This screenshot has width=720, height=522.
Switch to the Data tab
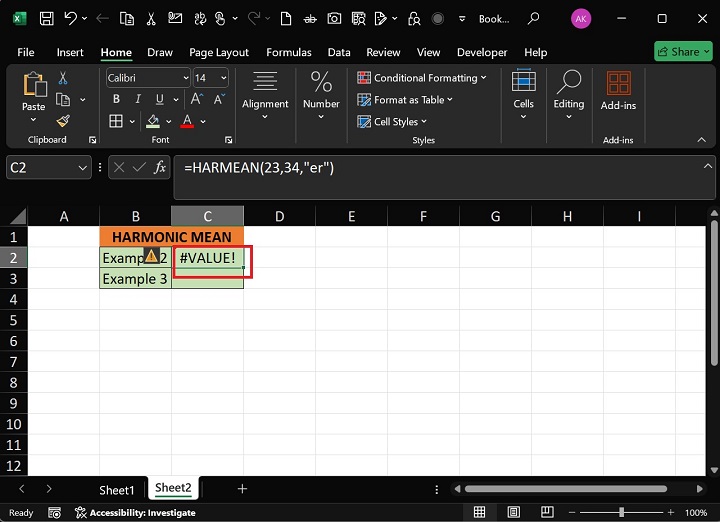click(339, 52)
